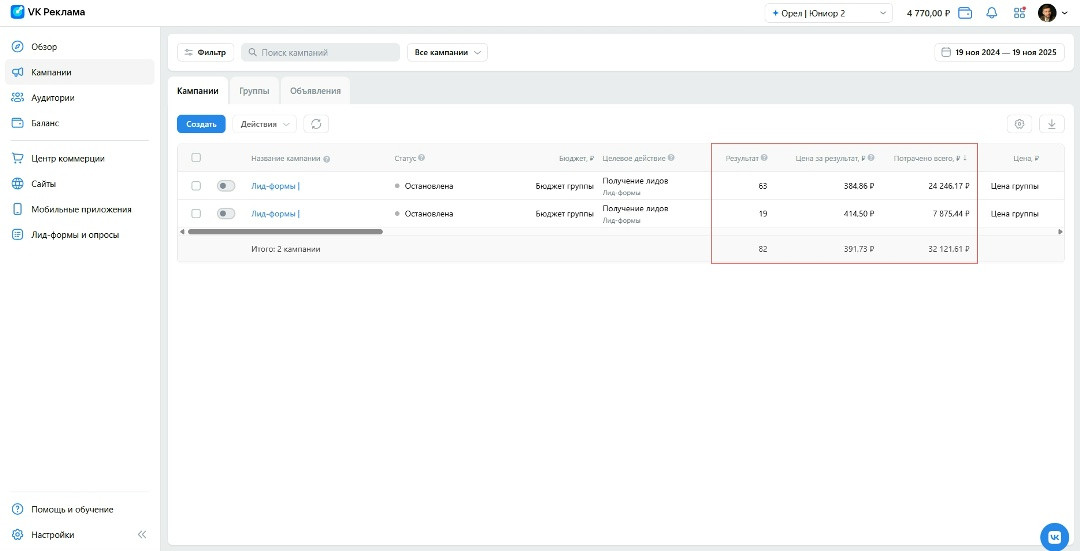This screenshot has width=1080, height=551.
Task: Show help for Целевое действие column
Action: pos(671,158)
